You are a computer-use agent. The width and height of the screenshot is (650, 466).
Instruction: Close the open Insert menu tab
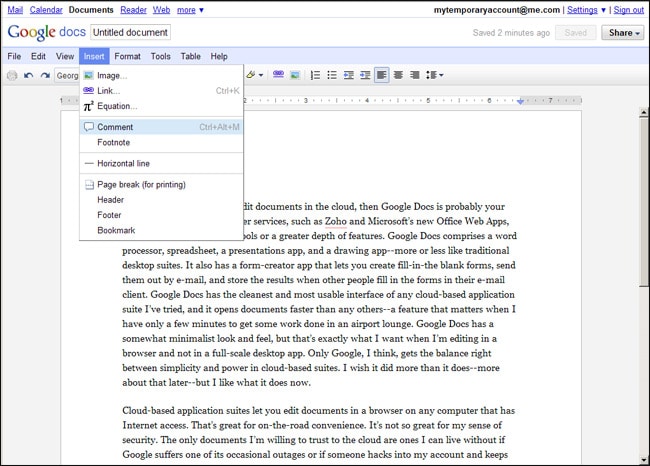click(x=94, y=56)
